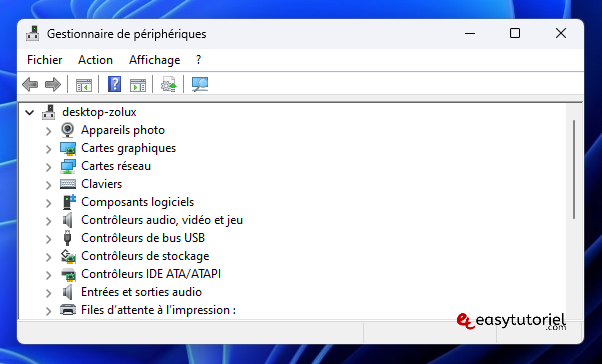Select Entrées et sorties audio label
602x364 pixels.
click(141, 292)
